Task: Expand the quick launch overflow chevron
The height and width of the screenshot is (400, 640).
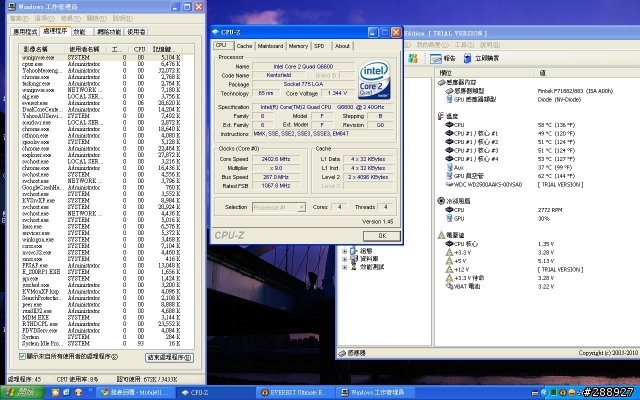Action: pyautogui.click(x=90, y=391)
